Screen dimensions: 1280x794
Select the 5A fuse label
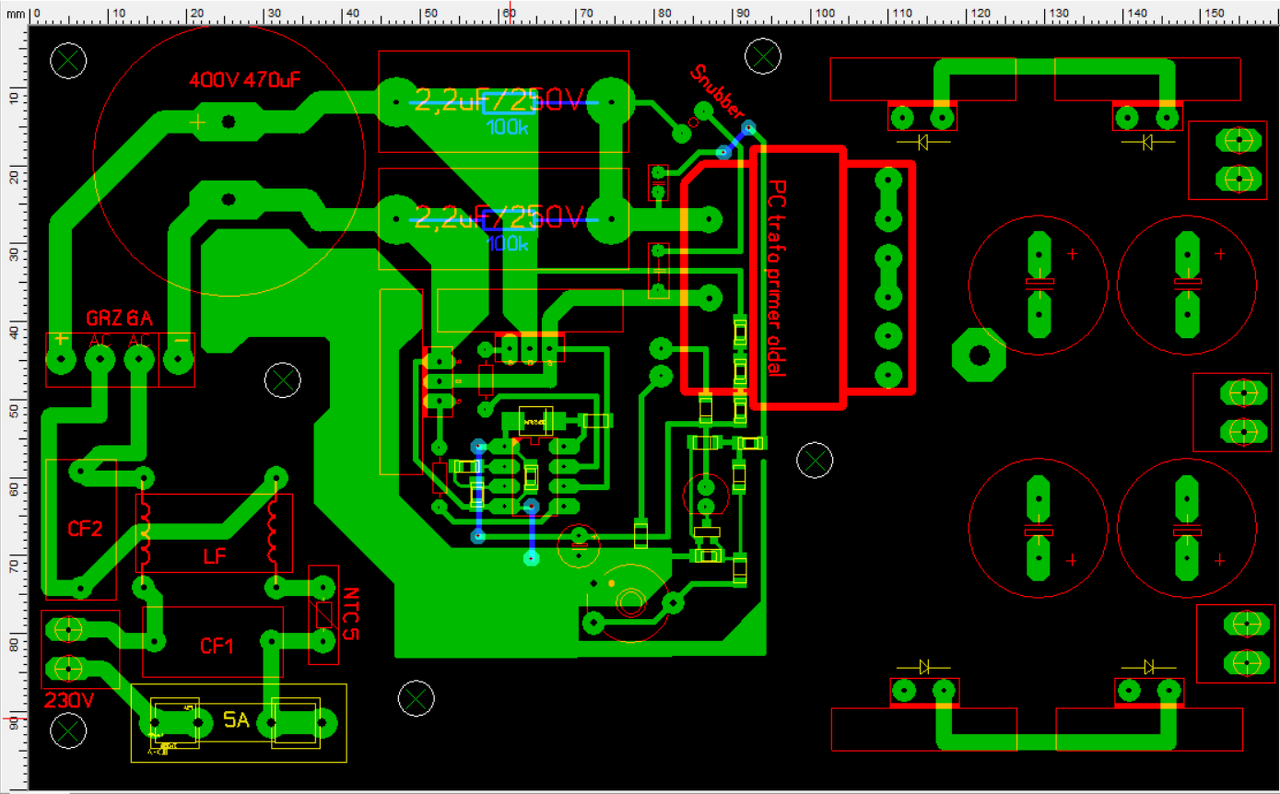(235, 720)
